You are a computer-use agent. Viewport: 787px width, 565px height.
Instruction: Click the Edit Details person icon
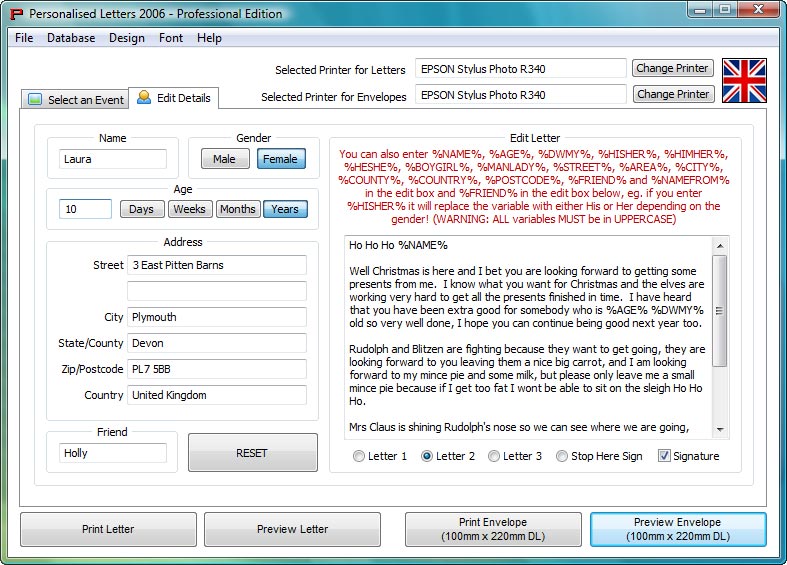pos(144,97)
